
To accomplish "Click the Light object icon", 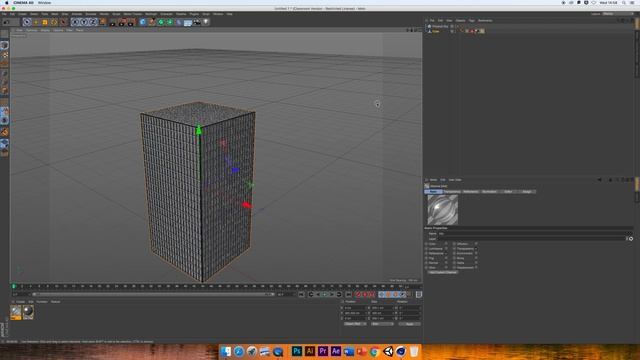I will [206, 22].
